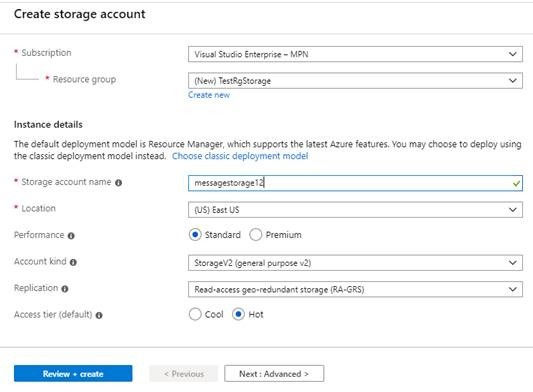Choose Cool access tier
This screenshot has height=392, width=533.
pos(195,314)
